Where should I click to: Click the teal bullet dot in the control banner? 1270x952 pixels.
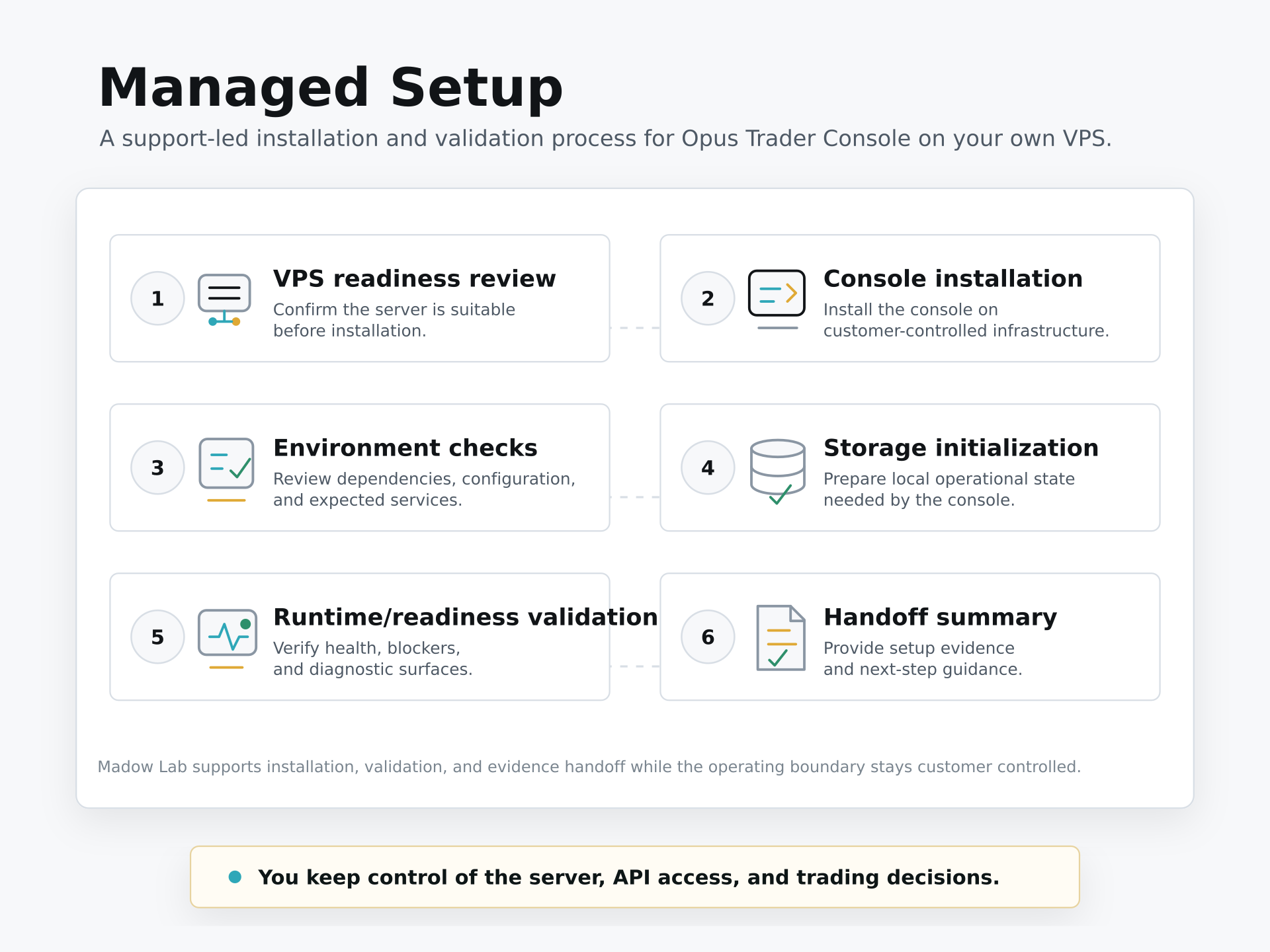[x=235, y=877]
